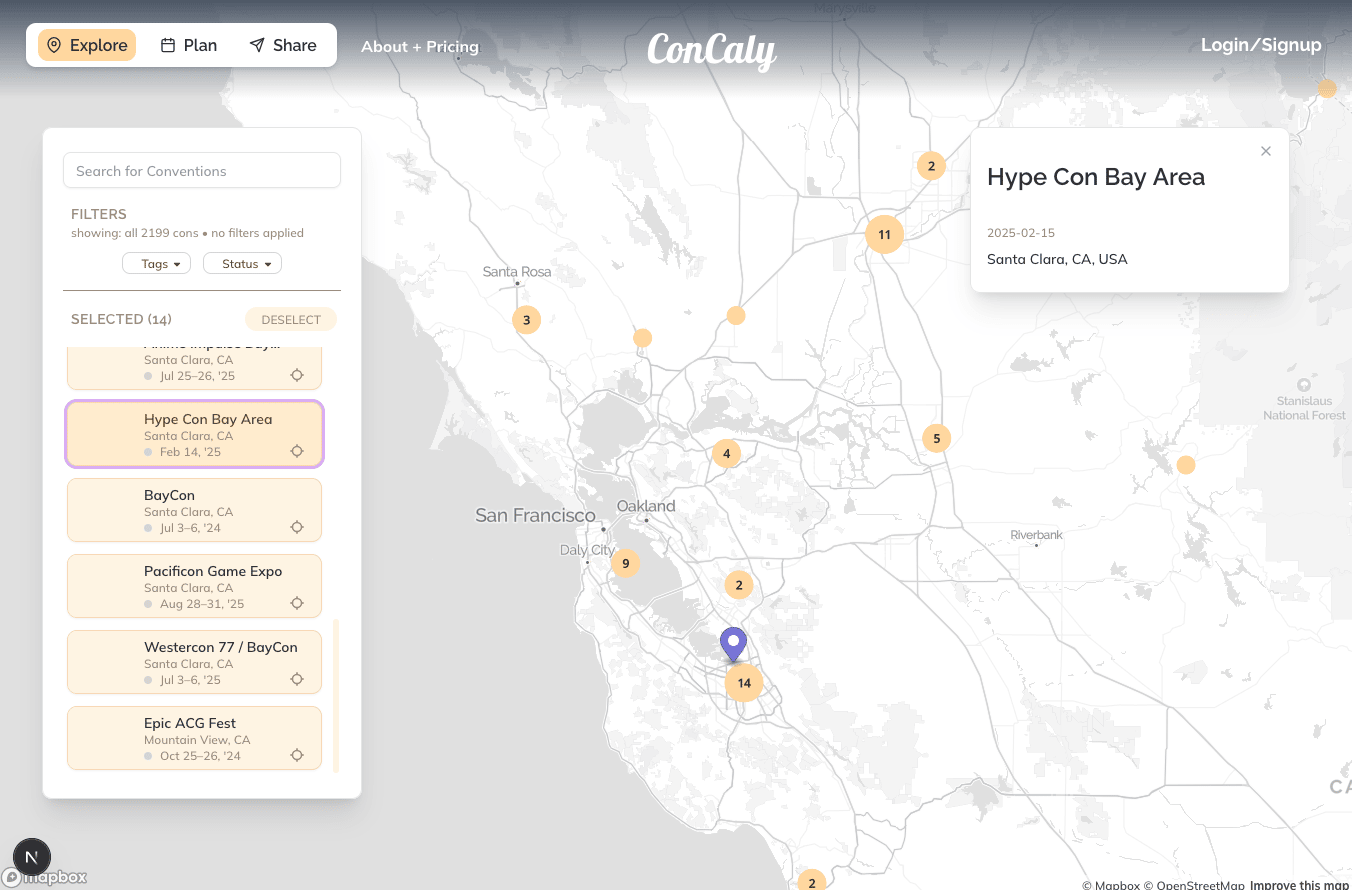Screen dimensions: 1352x890
Task: Locate Hype Con Bay Area using its crosshair icon
Action: click(297, 451)
